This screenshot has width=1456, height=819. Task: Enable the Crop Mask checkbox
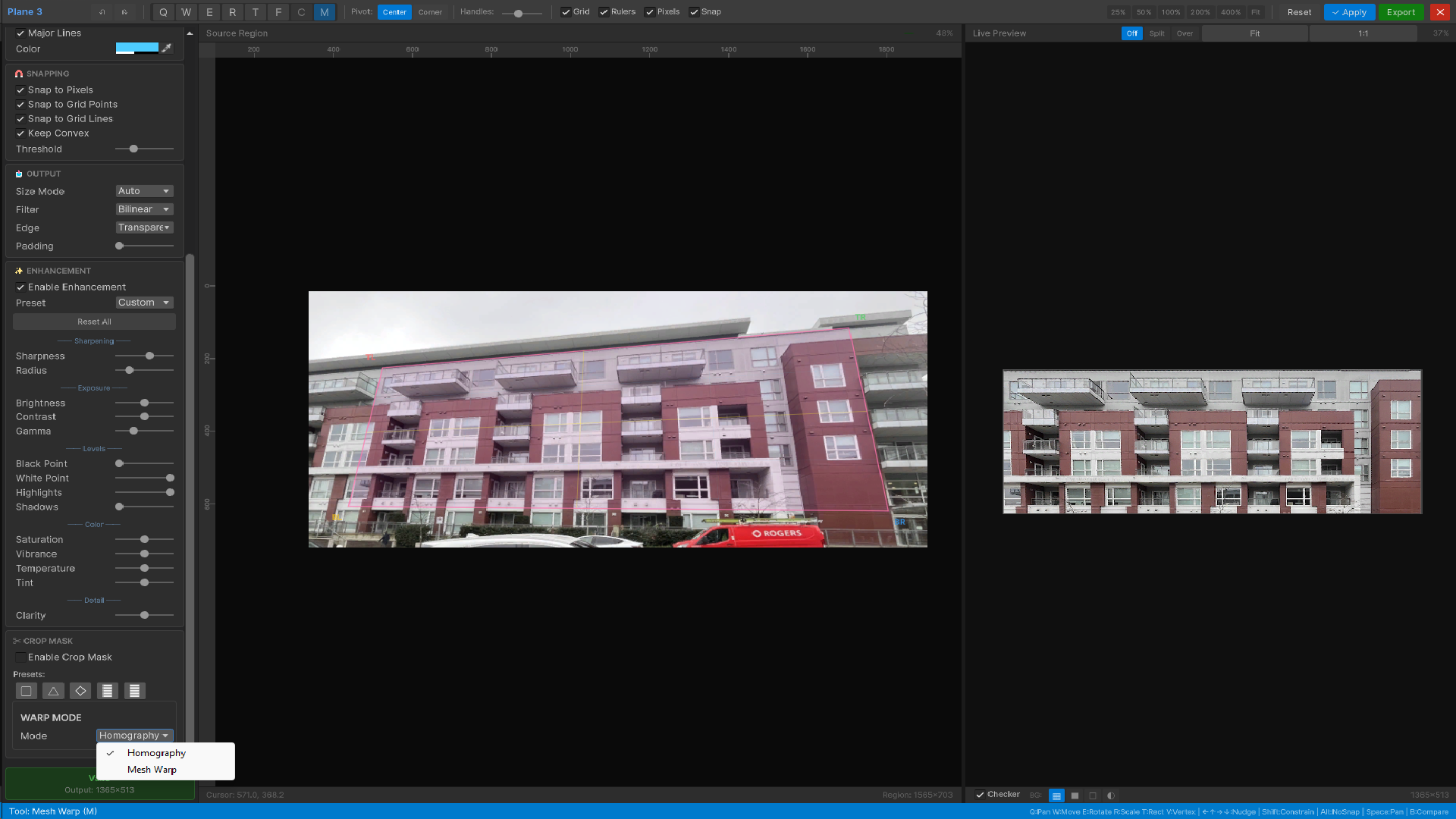[x=20, y=657]
